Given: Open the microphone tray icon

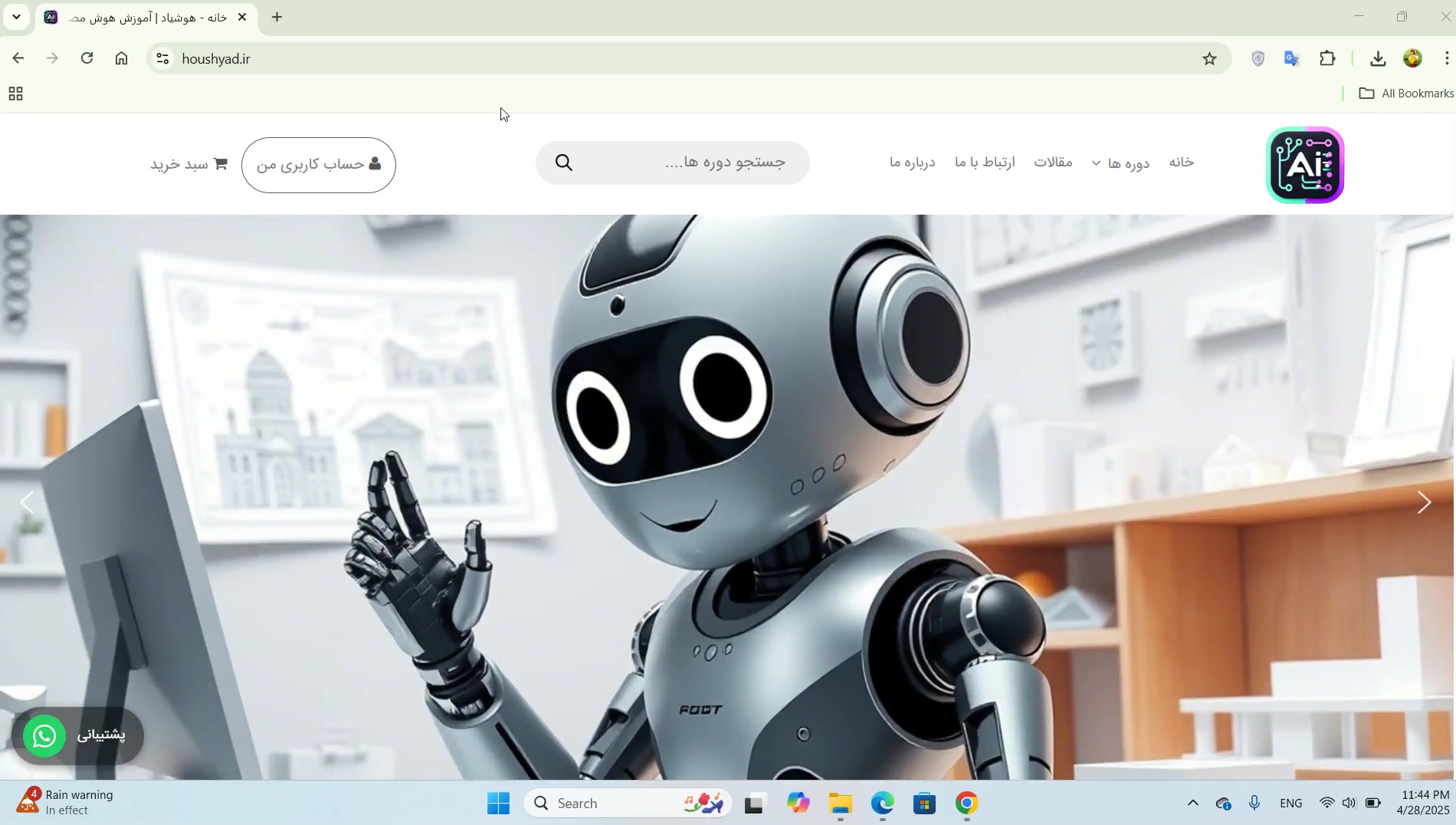Looking at the screenshot, I should pos(1254,804).
